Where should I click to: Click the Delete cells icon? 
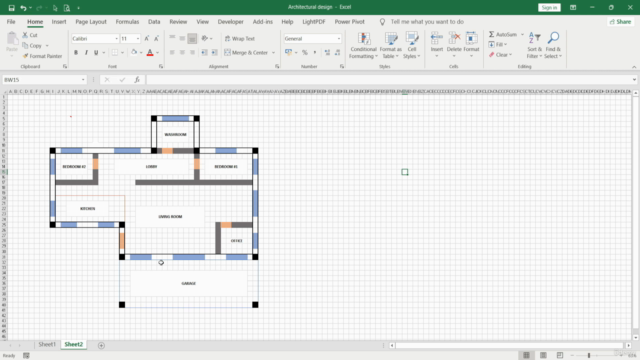point(454,38)
